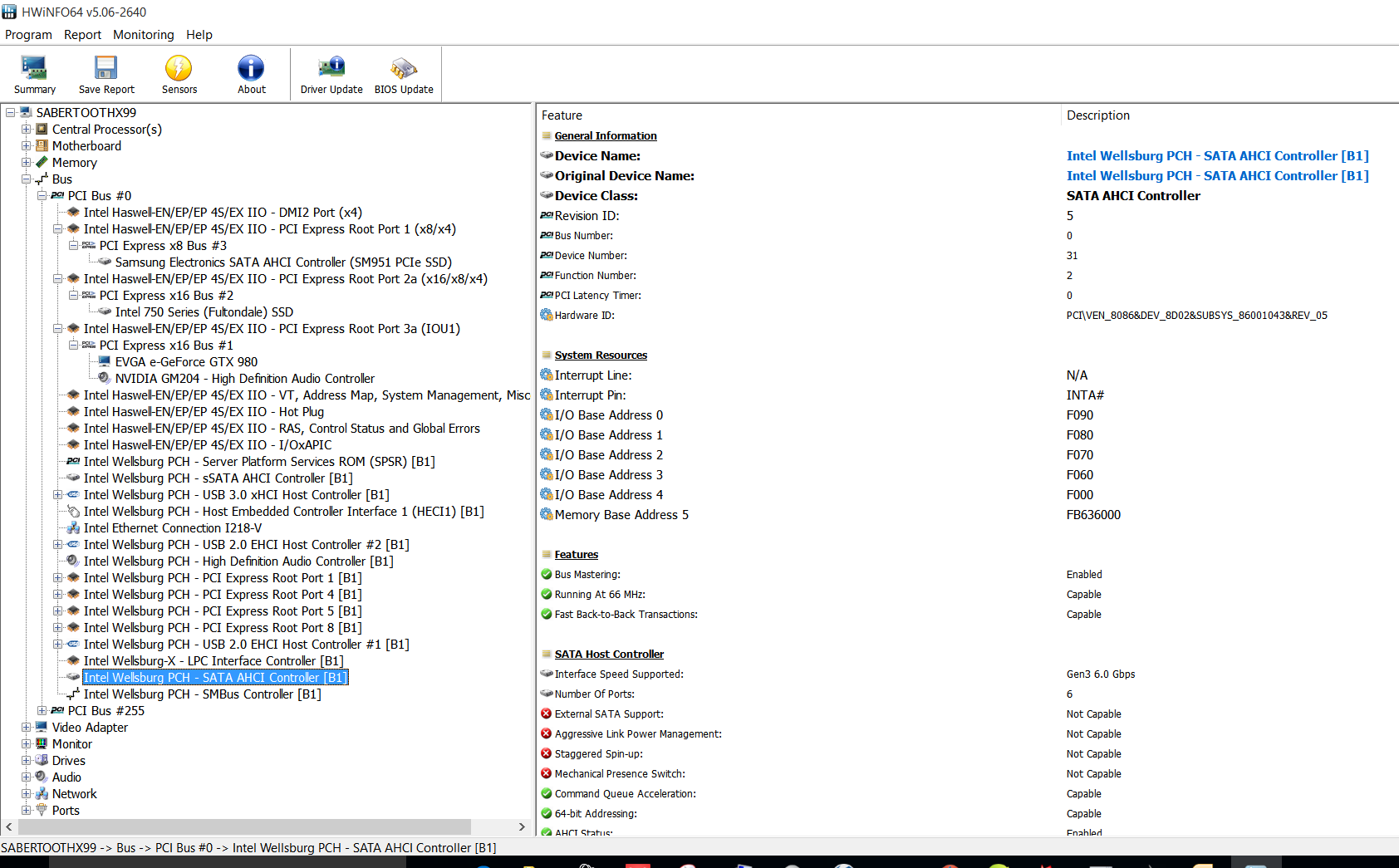Viewport: 1399px width, 868px height.
Task: Click the Drives disk icon
Action: [42, 760]
